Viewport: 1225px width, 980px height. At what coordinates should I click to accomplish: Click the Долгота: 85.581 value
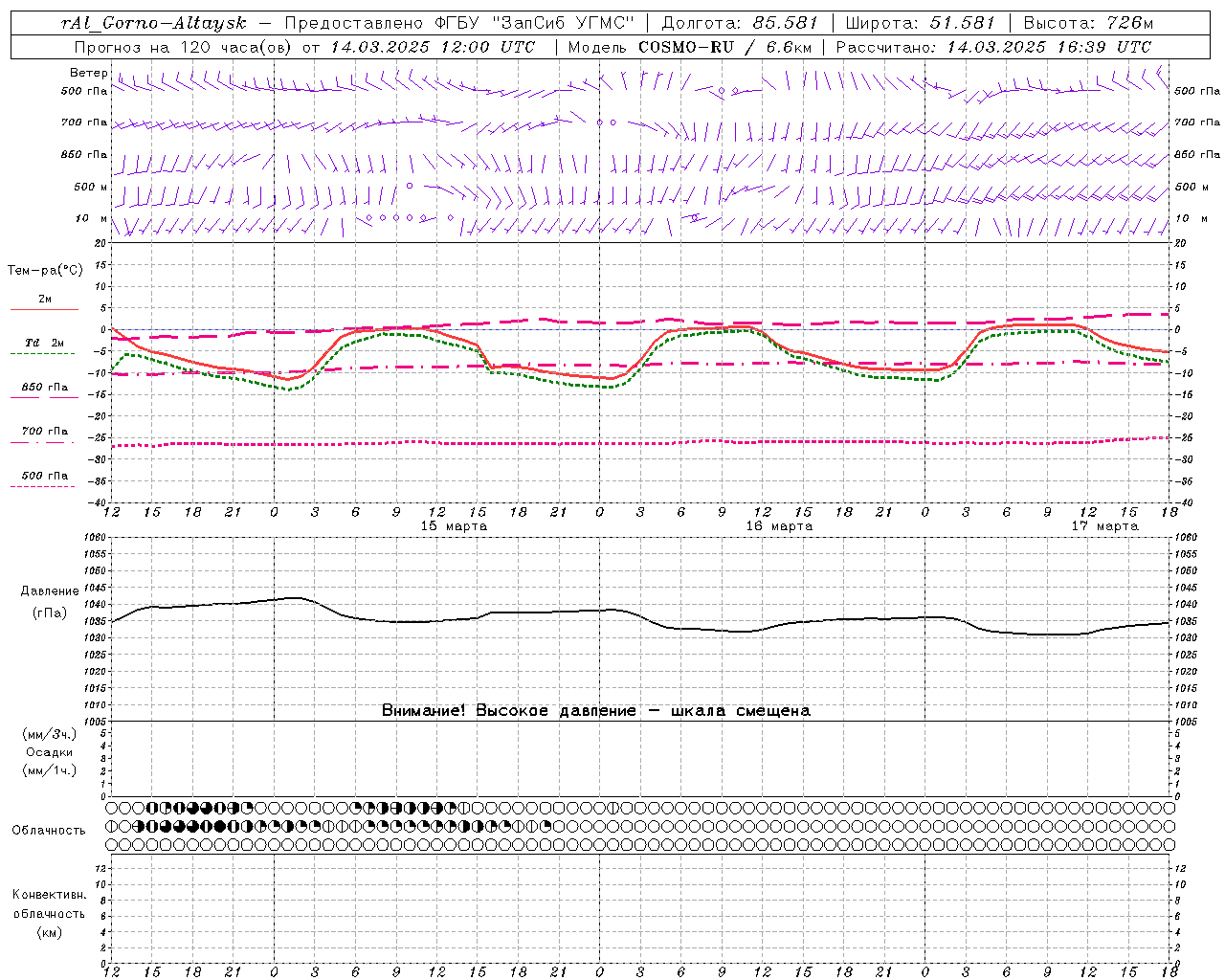click(x=740, y=23)
